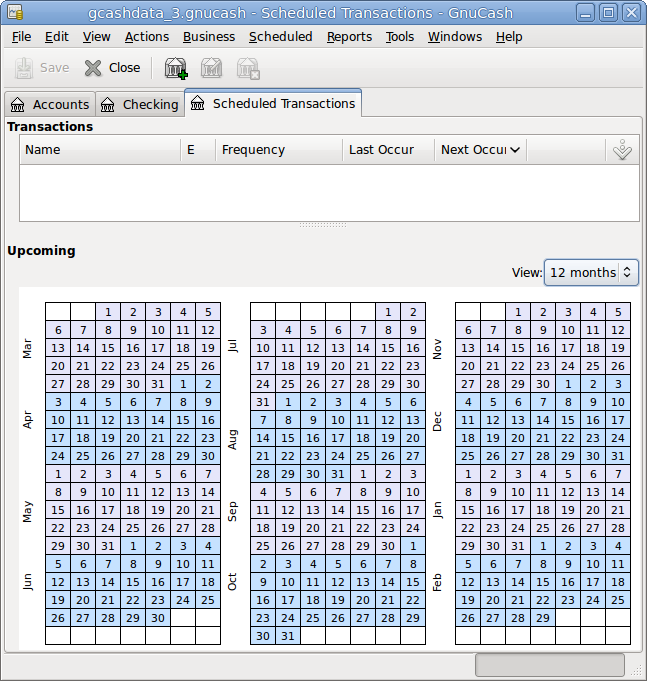Sort by the Frequency column header
The image size is (647, 681).
(275, 150)
